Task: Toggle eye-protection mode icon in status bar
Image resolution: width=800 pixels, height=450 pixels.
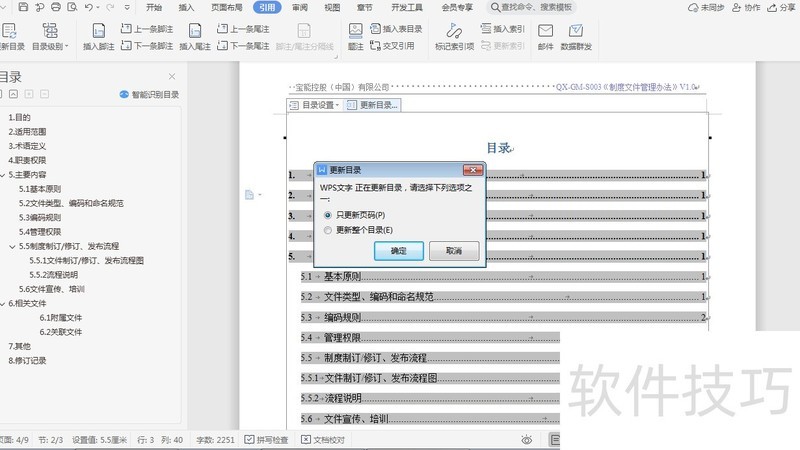Action: coord(527,440)
